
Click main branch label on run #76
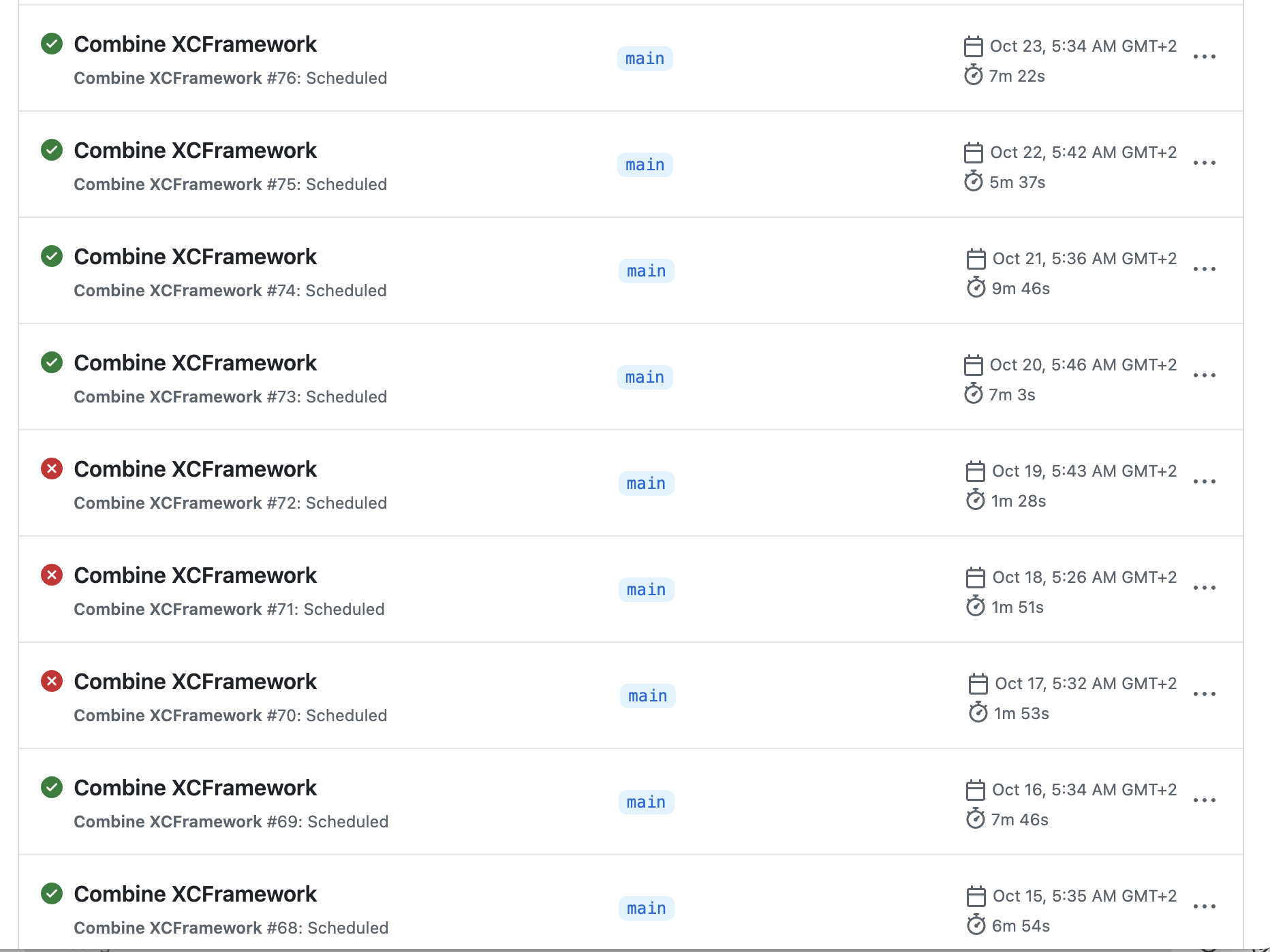(645, 59)
